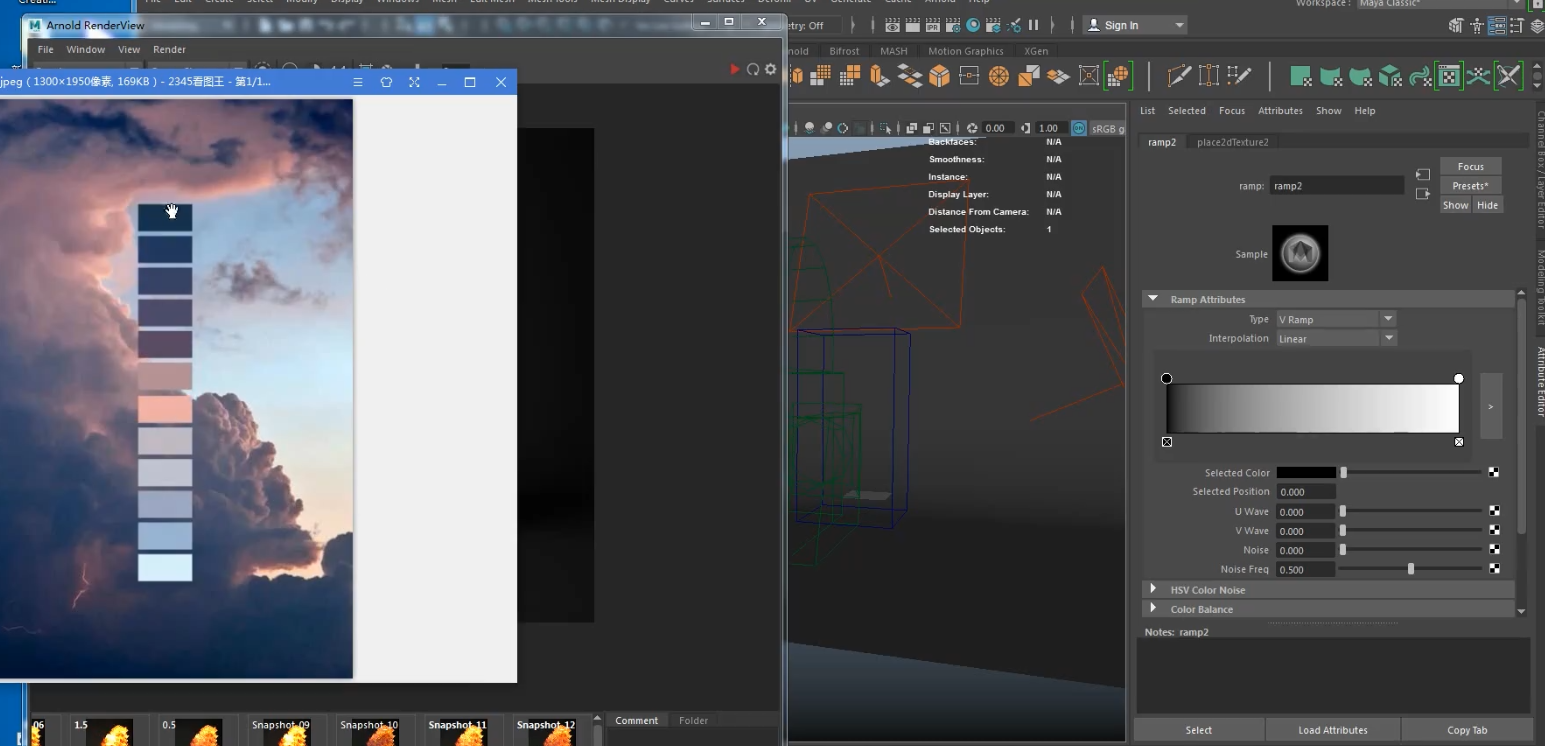Click the Selected Position value field
This screenshot has width=1545, height=746.
[1306, 492]
